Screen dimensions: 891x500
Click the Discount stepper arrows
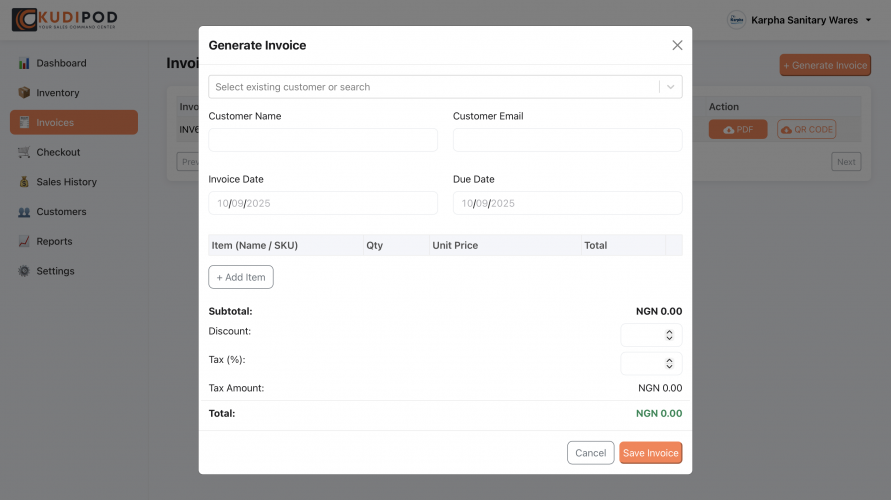coord(669,335)
